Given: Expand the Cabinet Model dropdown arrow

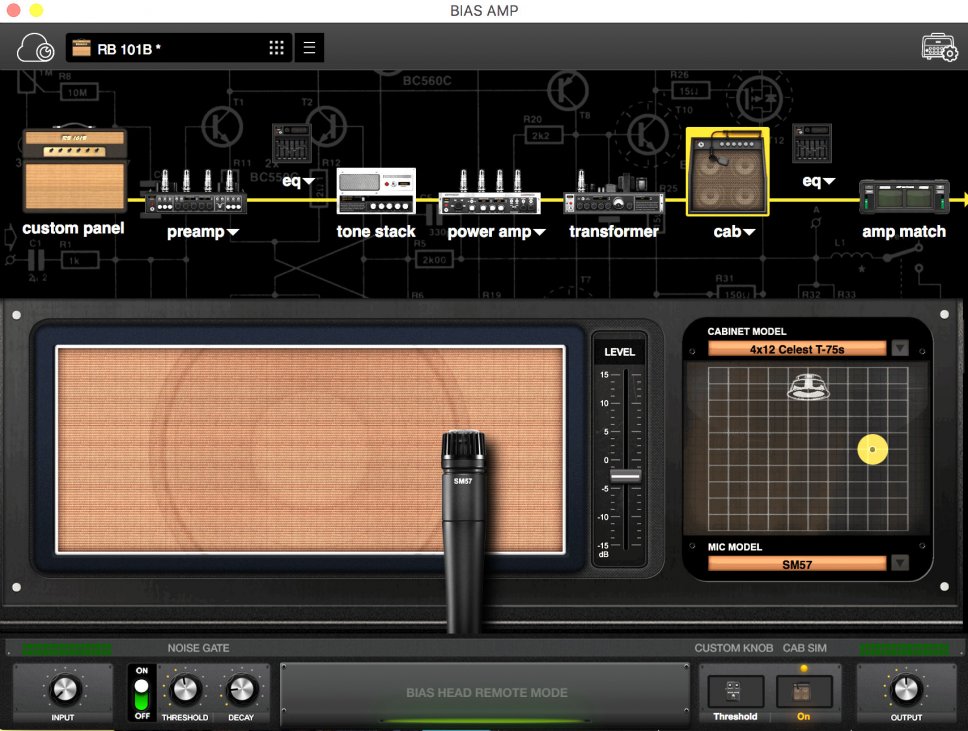Looking at the screenshot, I should click(x=900, y=348).
